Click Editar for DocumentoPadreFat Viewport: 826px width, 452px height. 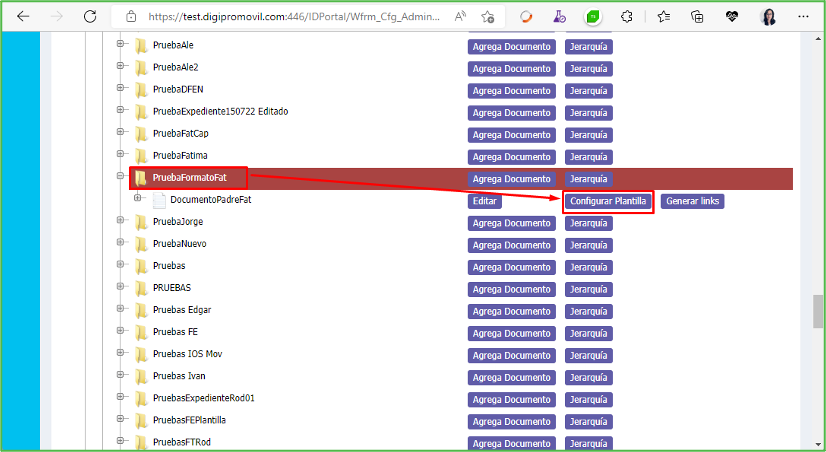tap(484, 201)
